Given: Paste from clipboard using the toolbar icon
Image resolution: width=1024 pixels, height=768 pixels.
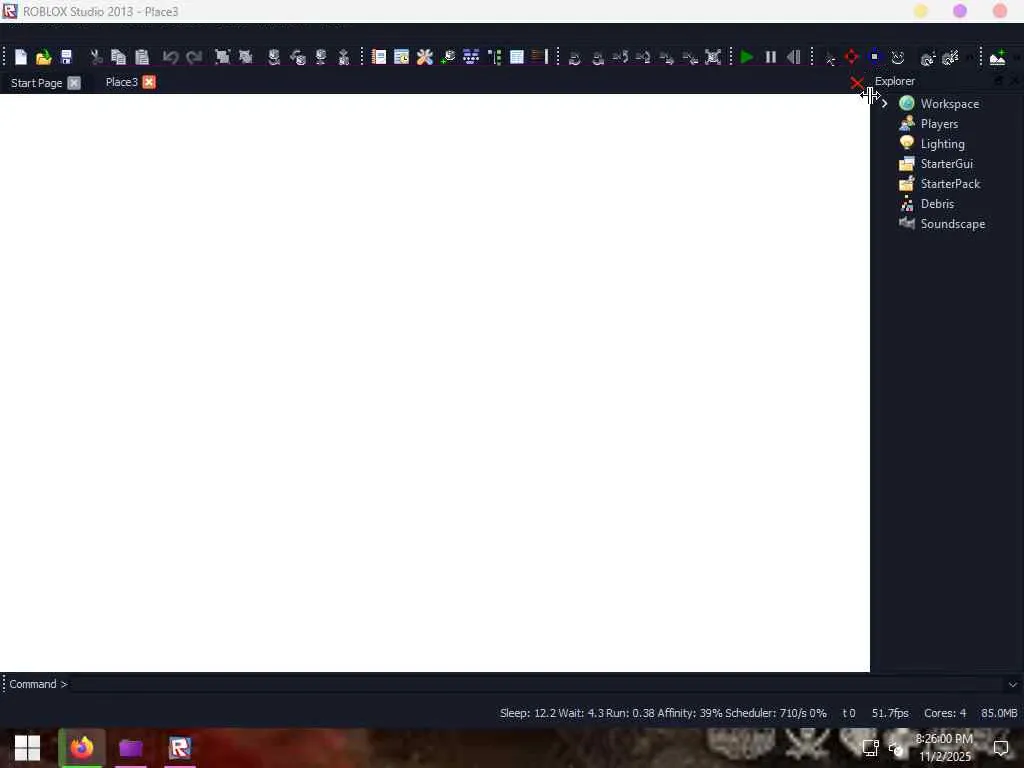Looking at the screenshot, I should click(x=142, y=57).
